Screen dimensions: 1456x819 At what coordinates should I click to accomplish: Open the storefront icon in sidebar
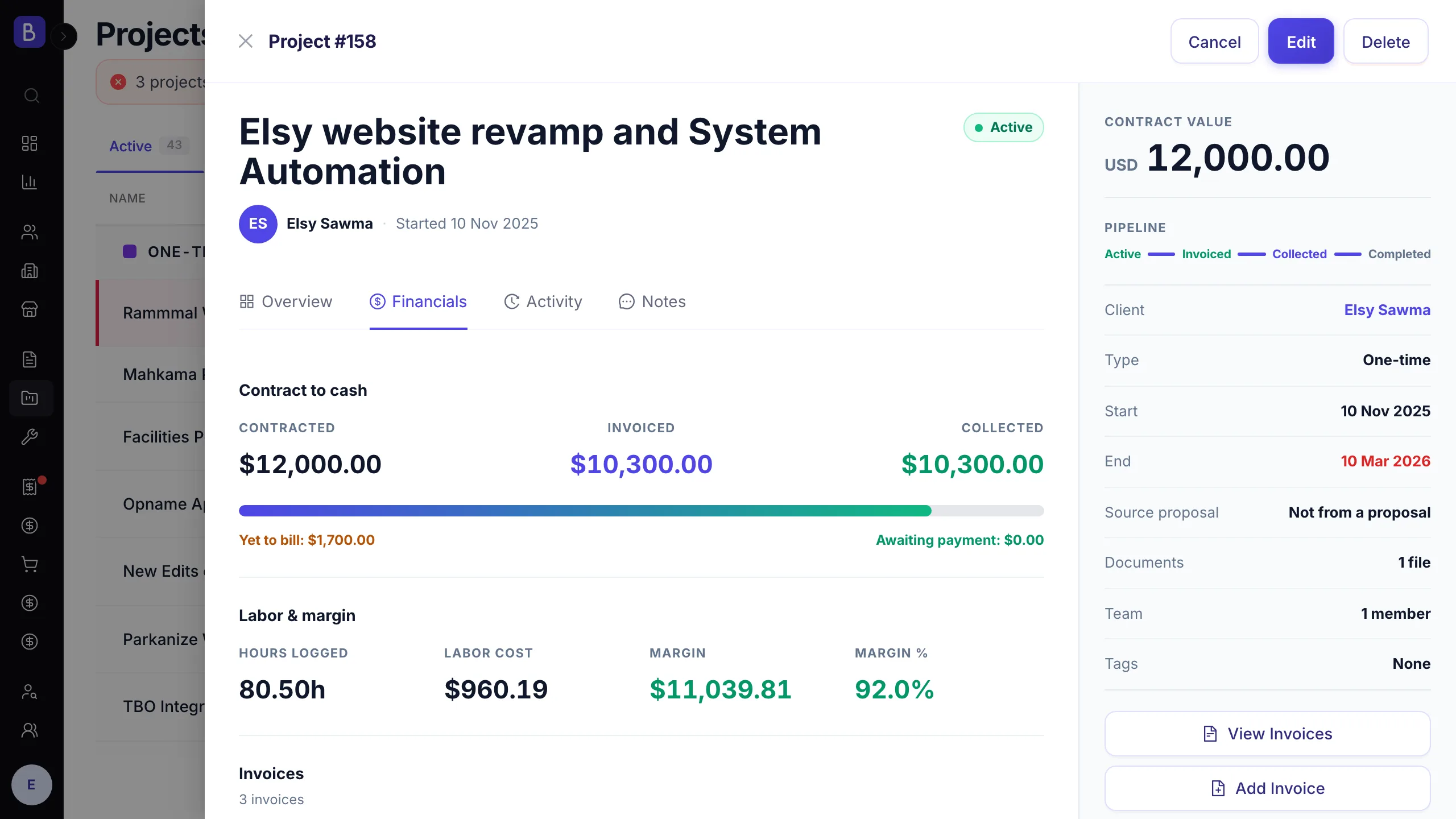coord(30,309)
